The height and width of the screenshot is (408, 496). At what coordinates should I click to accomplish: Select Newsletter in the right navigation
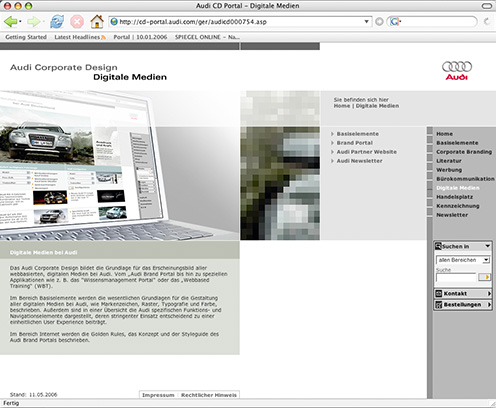tap(452, 215)
